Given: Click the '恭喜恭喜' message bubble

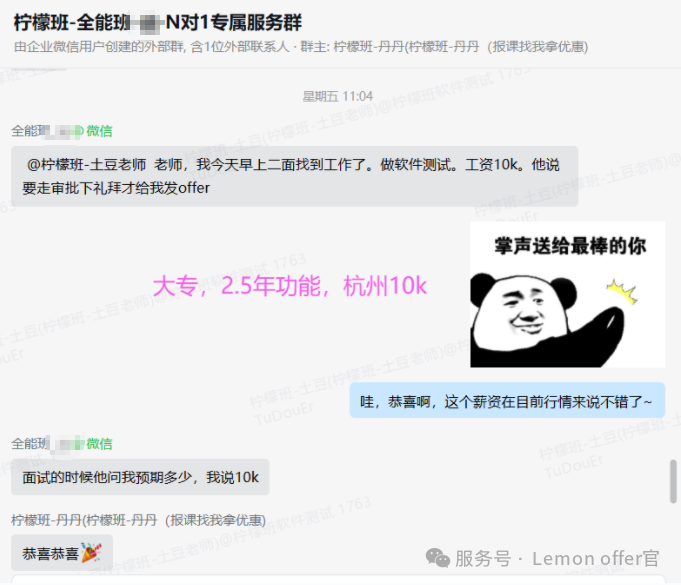Looking at the screenshot, I should [x=62, y=552].
